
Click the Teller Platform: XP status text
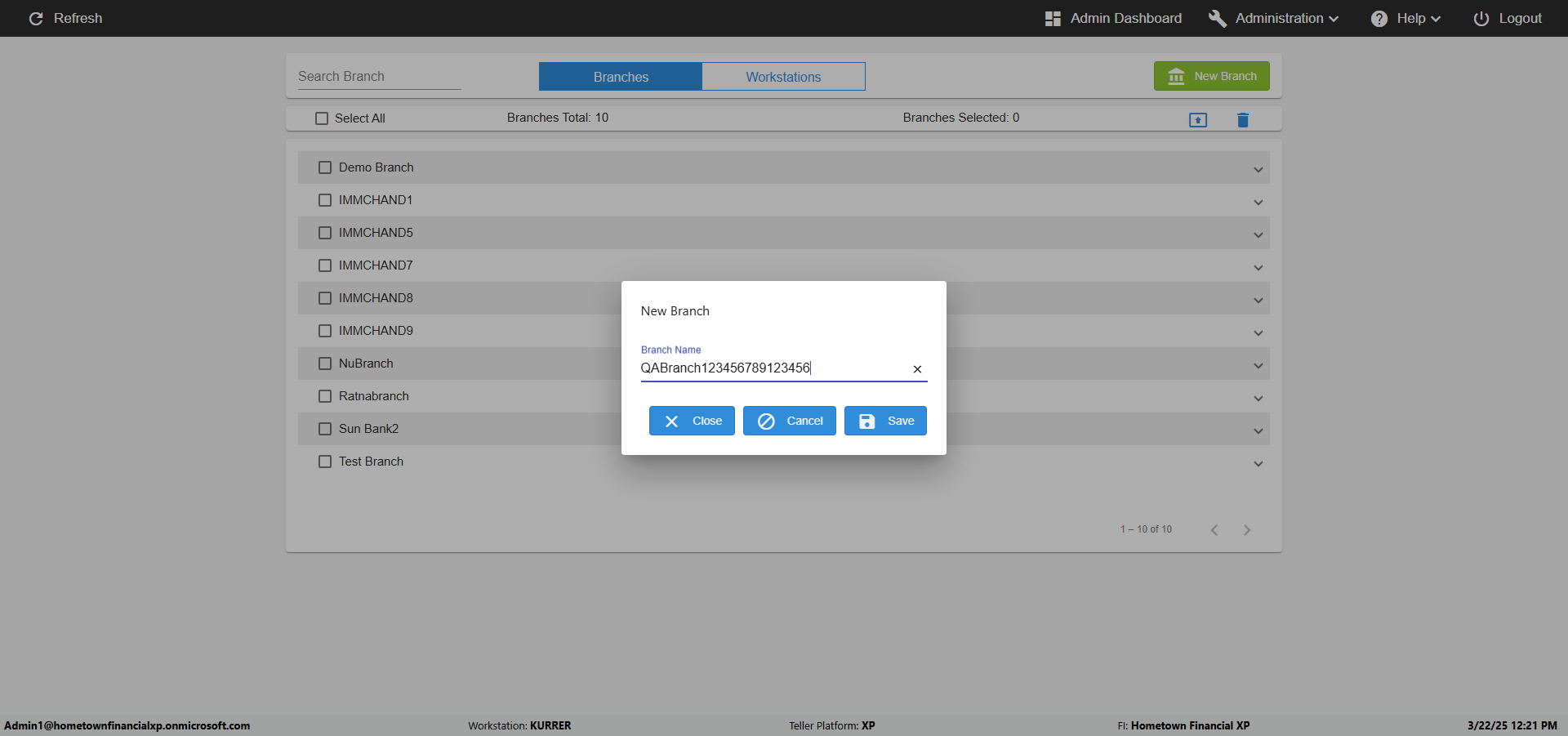(x=832, y=725)
